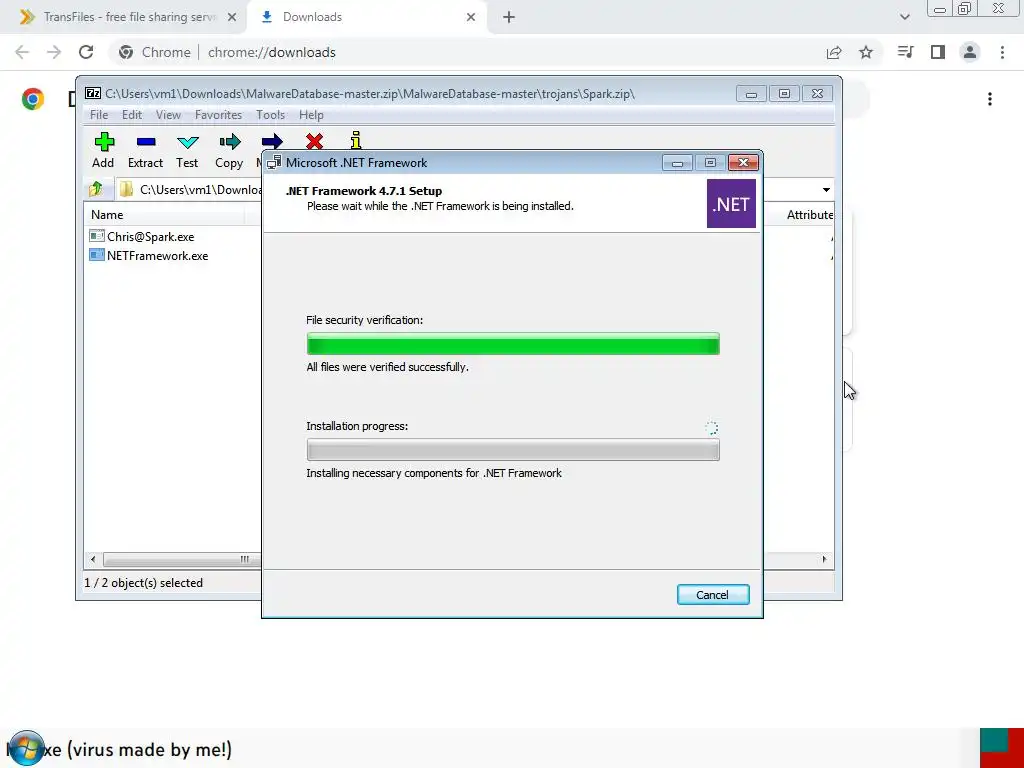Reload the Chrome page

click(86, 52)
